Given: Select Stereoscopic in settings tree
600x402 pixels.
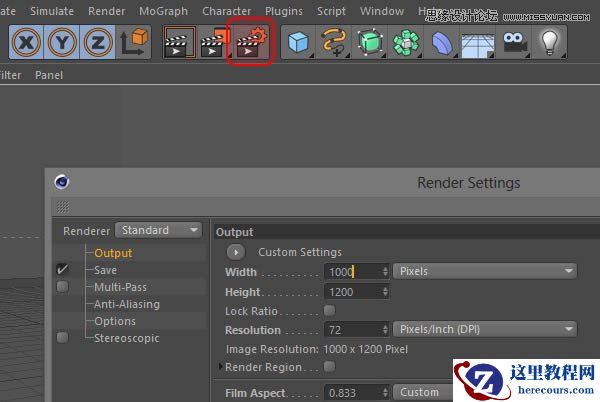Looking at the screenshot, I should point(127,338).
